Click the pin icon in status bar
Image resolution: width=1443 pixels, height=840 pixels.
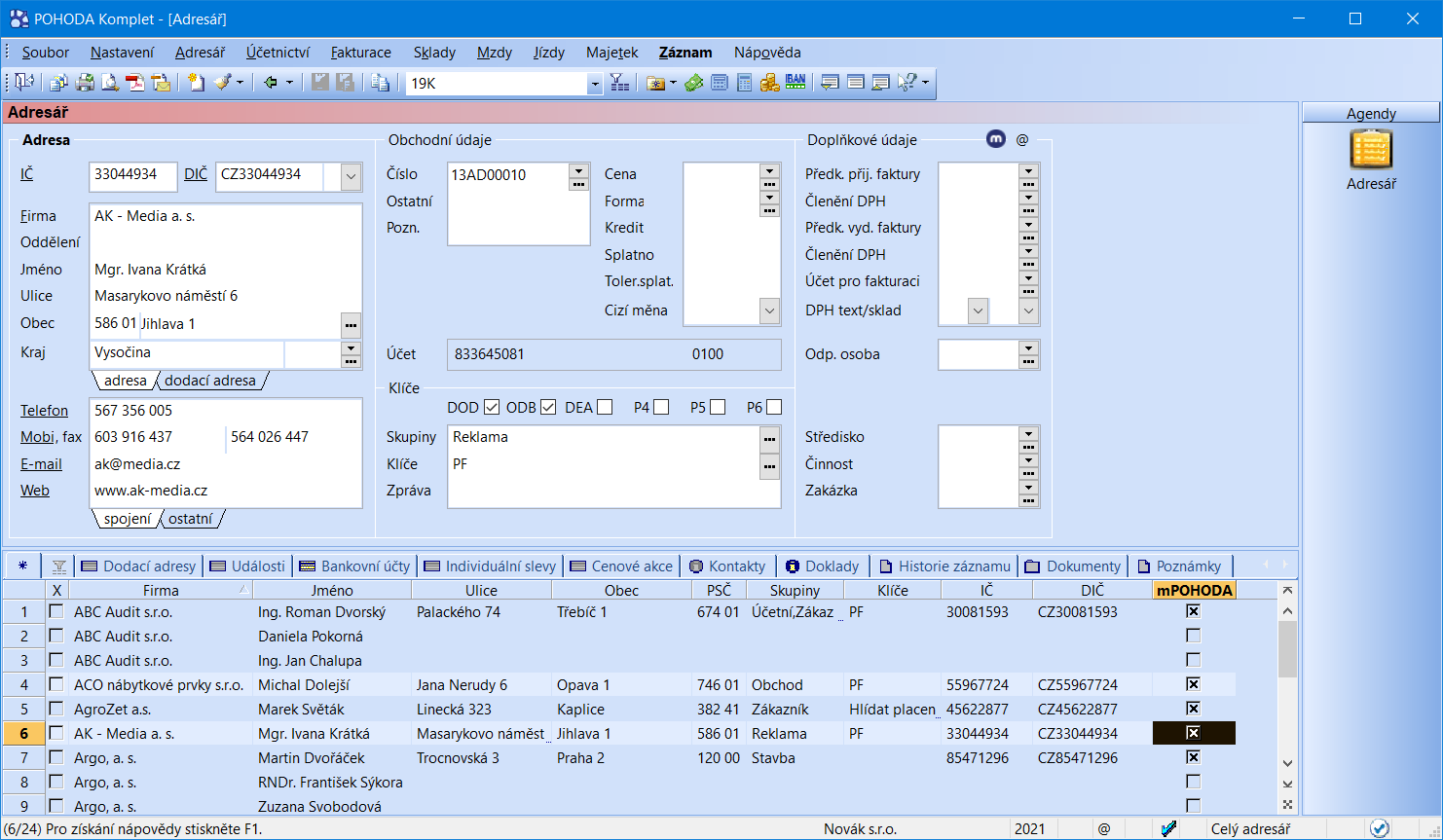click(1169, 828)
